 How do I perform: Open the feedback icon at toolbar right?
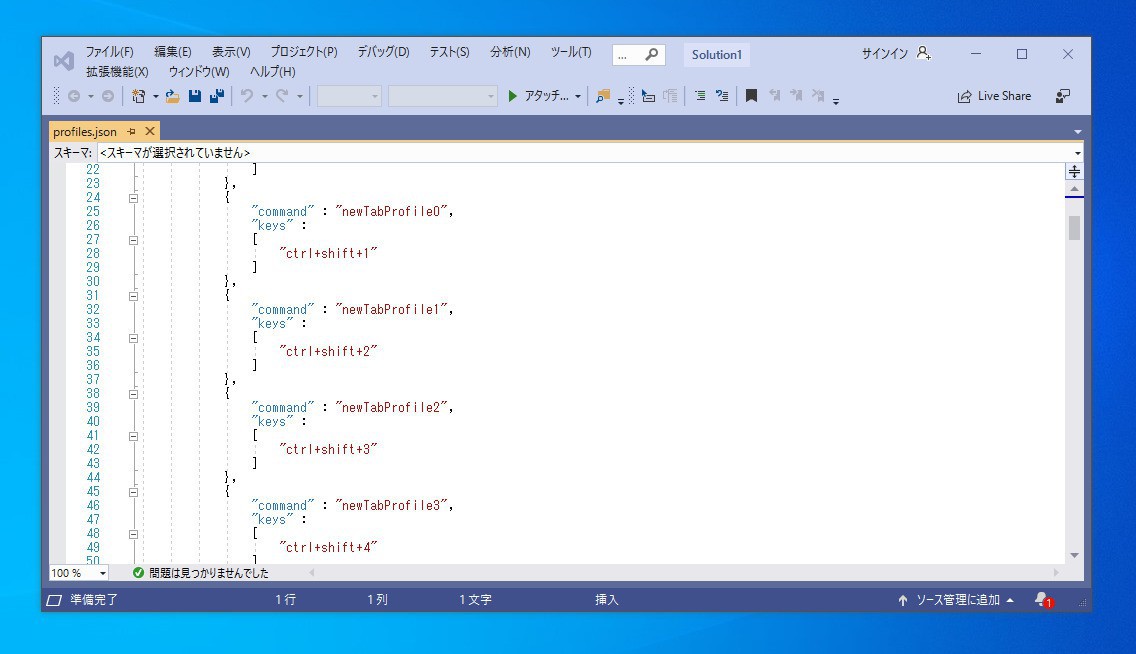[x=1063, y=96]
